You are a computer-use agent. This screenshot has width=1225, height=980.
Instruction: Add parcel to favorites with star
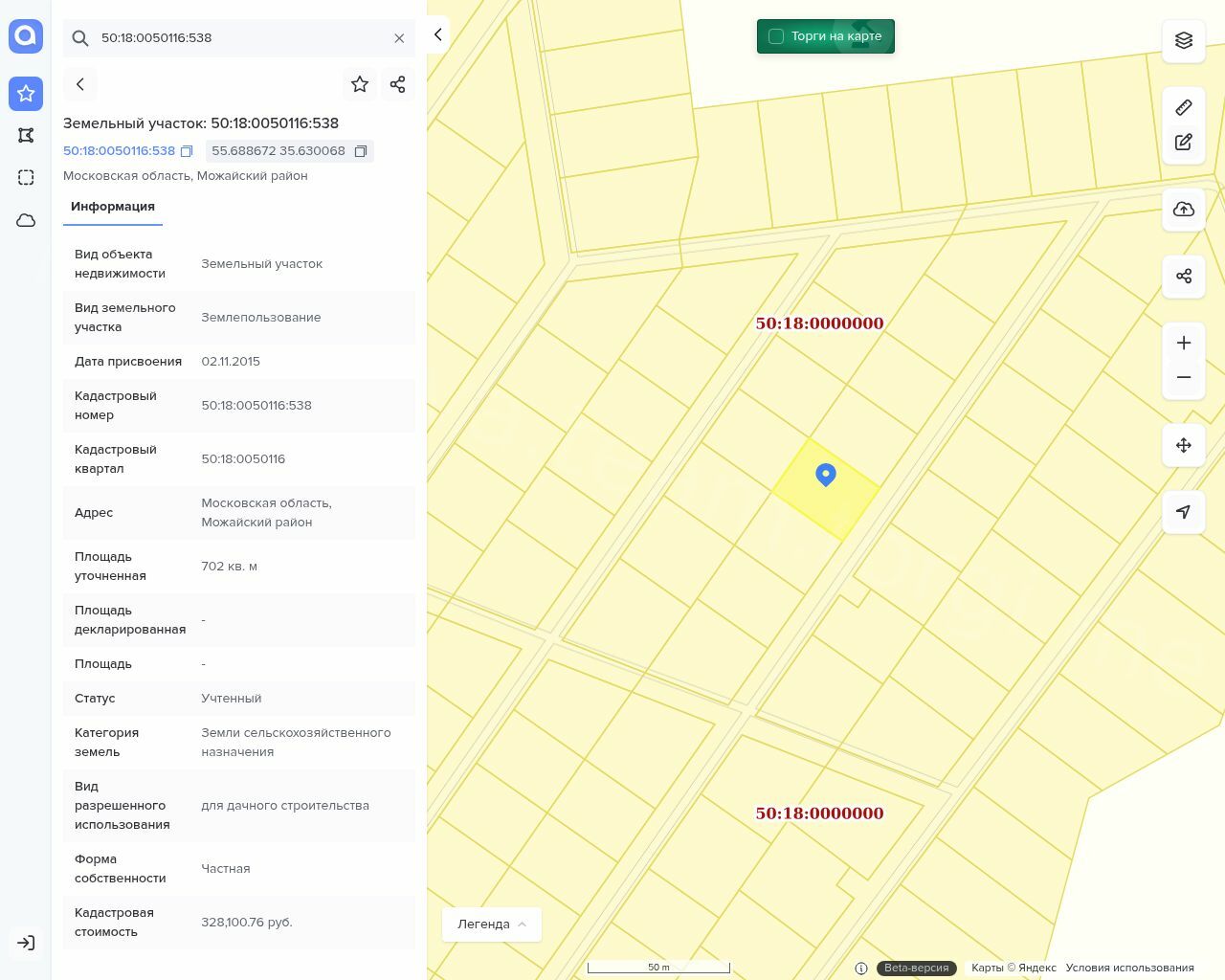click(x=360, y=84)
